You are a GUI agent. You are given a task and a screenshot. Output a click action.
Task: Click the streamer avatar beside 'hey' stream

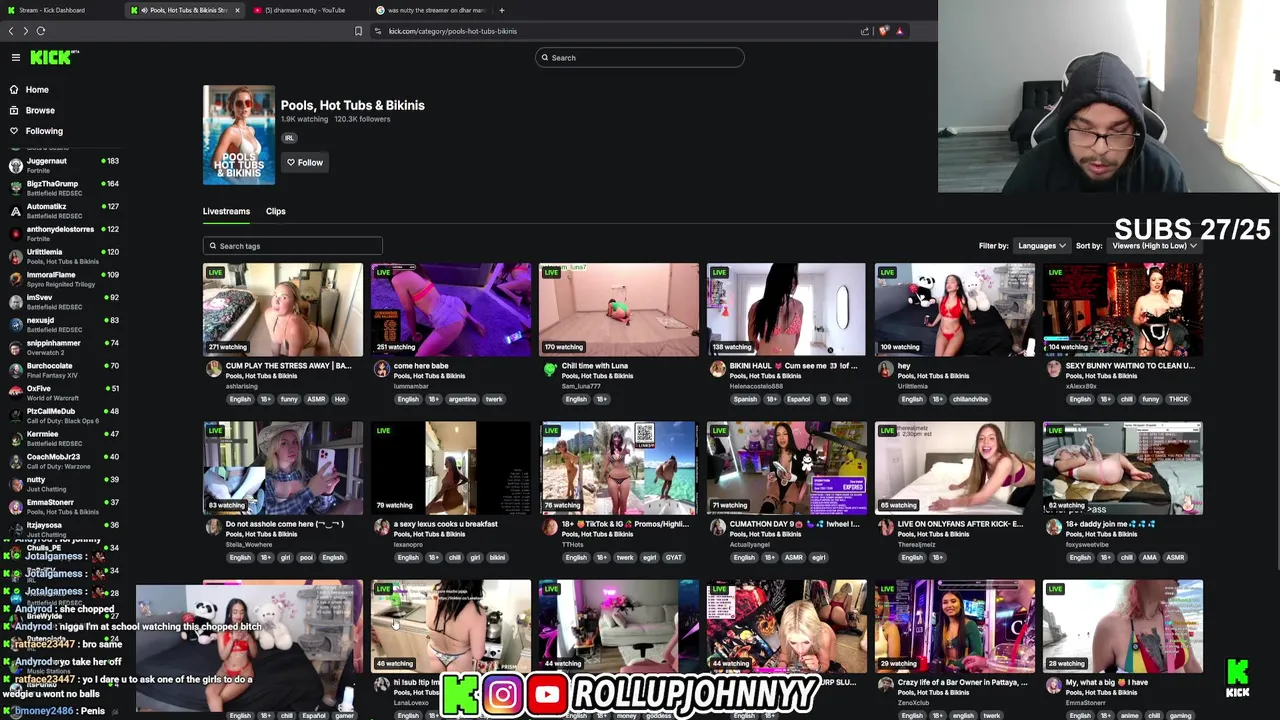click(x=885, y=369)
